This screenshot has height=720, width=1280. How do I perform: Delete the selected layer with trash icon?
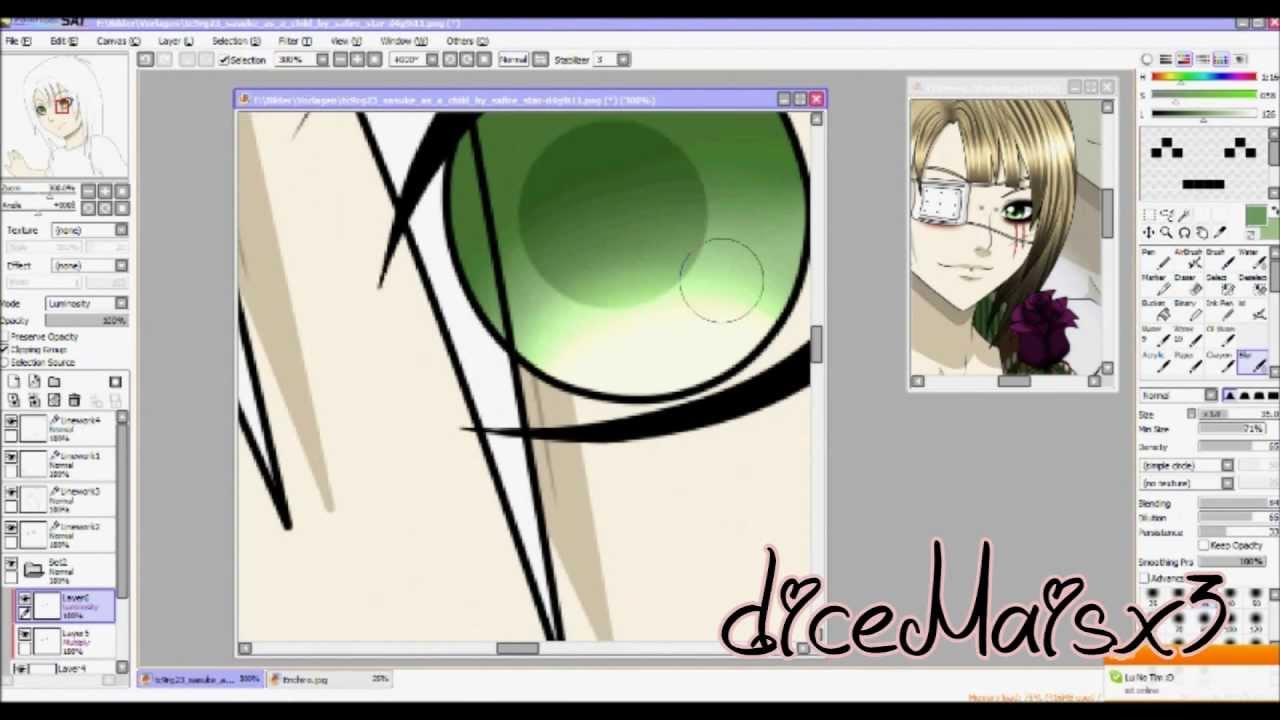point(74,400)
